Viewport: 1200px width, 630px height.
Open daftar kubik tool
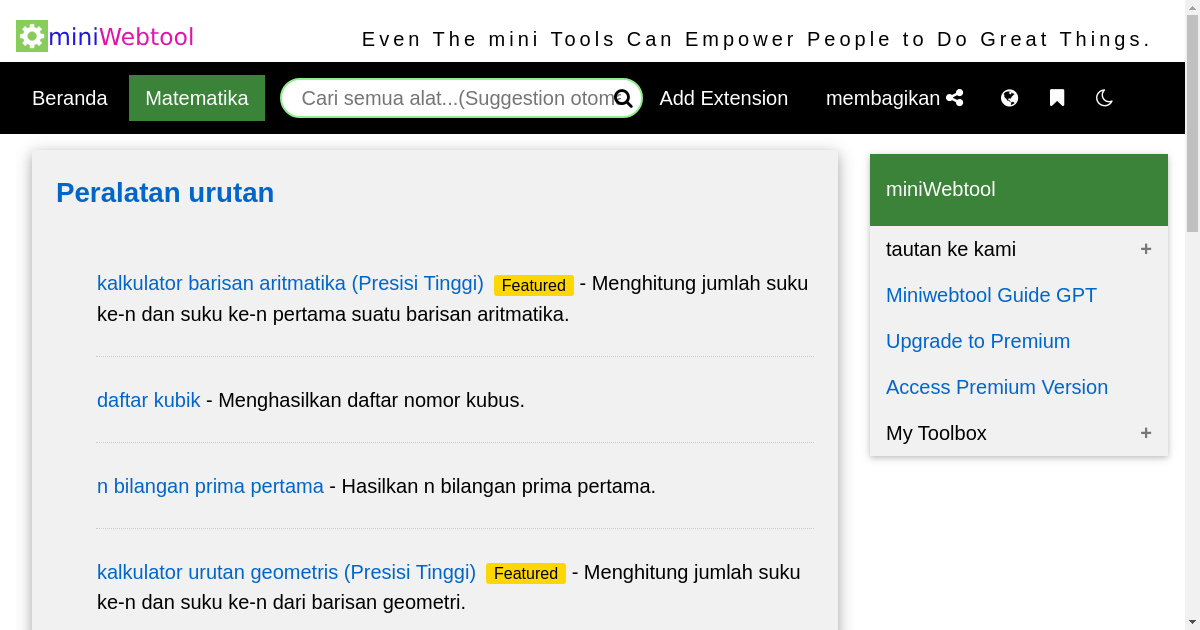coord(148,400)
